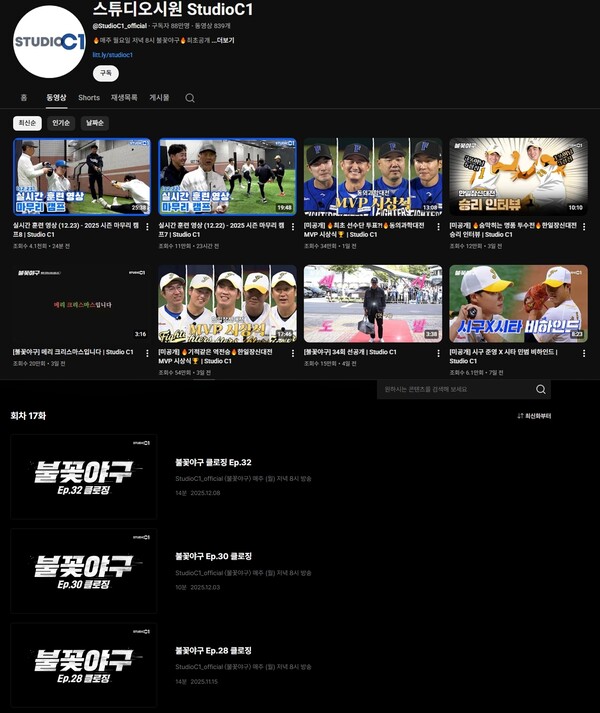The width and height of the screenshot is (600, 713).
Task: Play the 17:46 MVP 시상식 thumbnail
Action: pyautogui.click(x=227, y=304)
